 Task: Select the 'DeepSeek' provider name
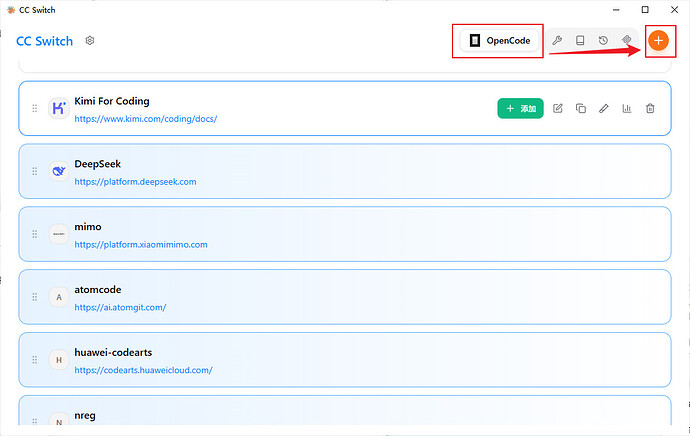tap(98, 164)
